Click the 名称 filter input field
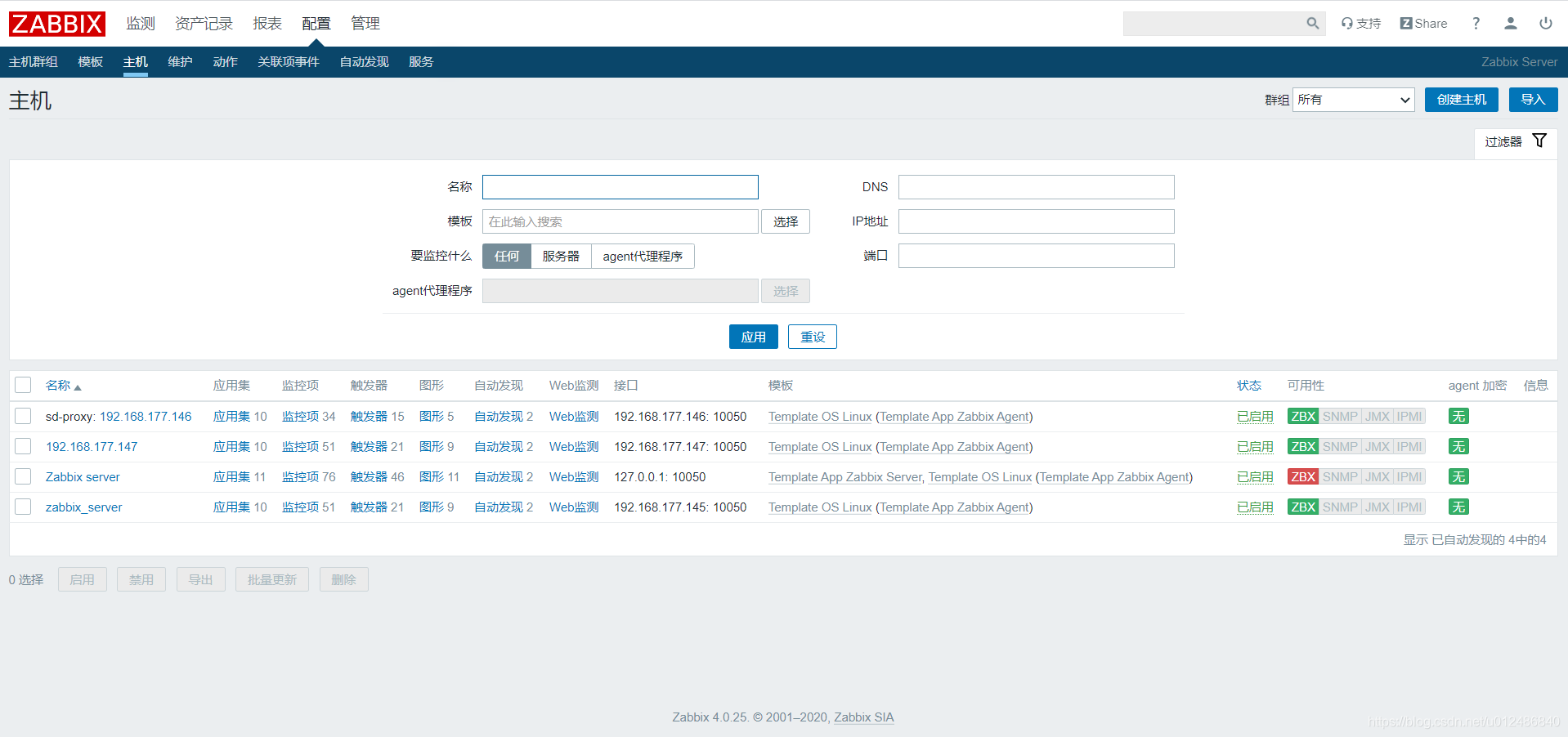The image size is (1568, 737). (620, 187)
